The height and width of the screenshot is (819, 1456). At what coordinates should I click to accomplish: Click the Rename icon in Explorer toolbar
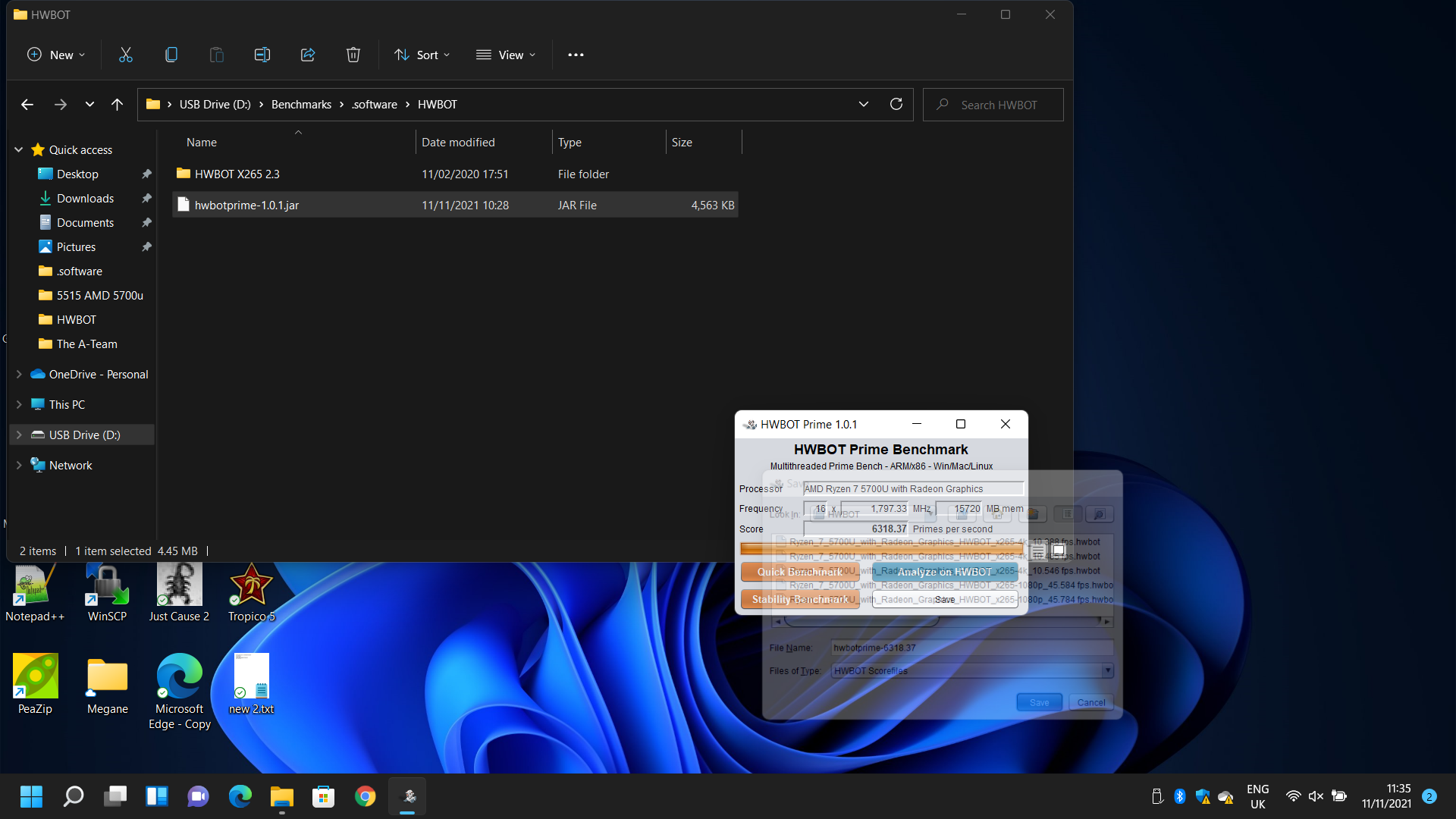pyautogui.click(x=262, y=55)
